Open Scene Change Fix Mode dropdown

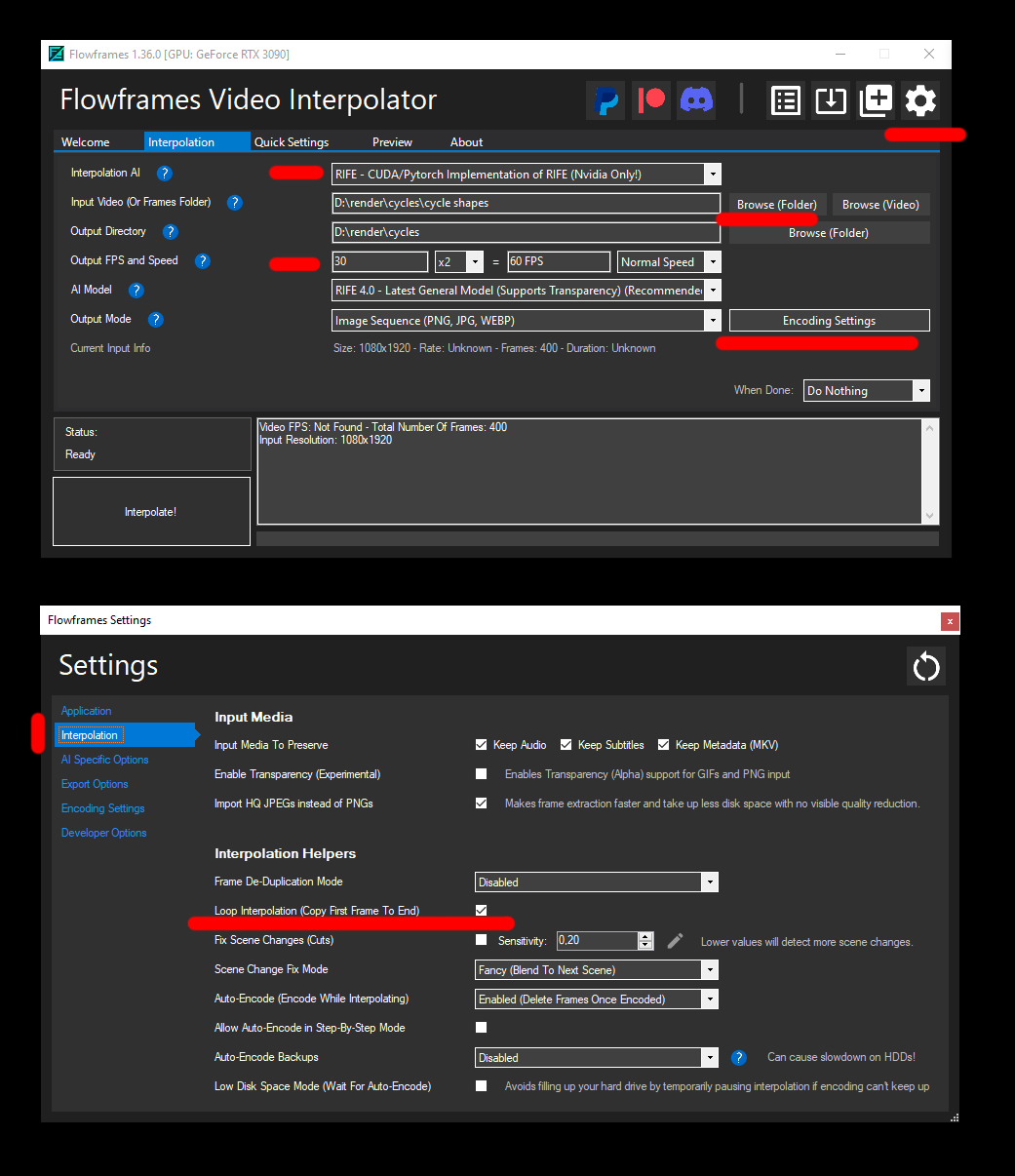coord(597,970)
